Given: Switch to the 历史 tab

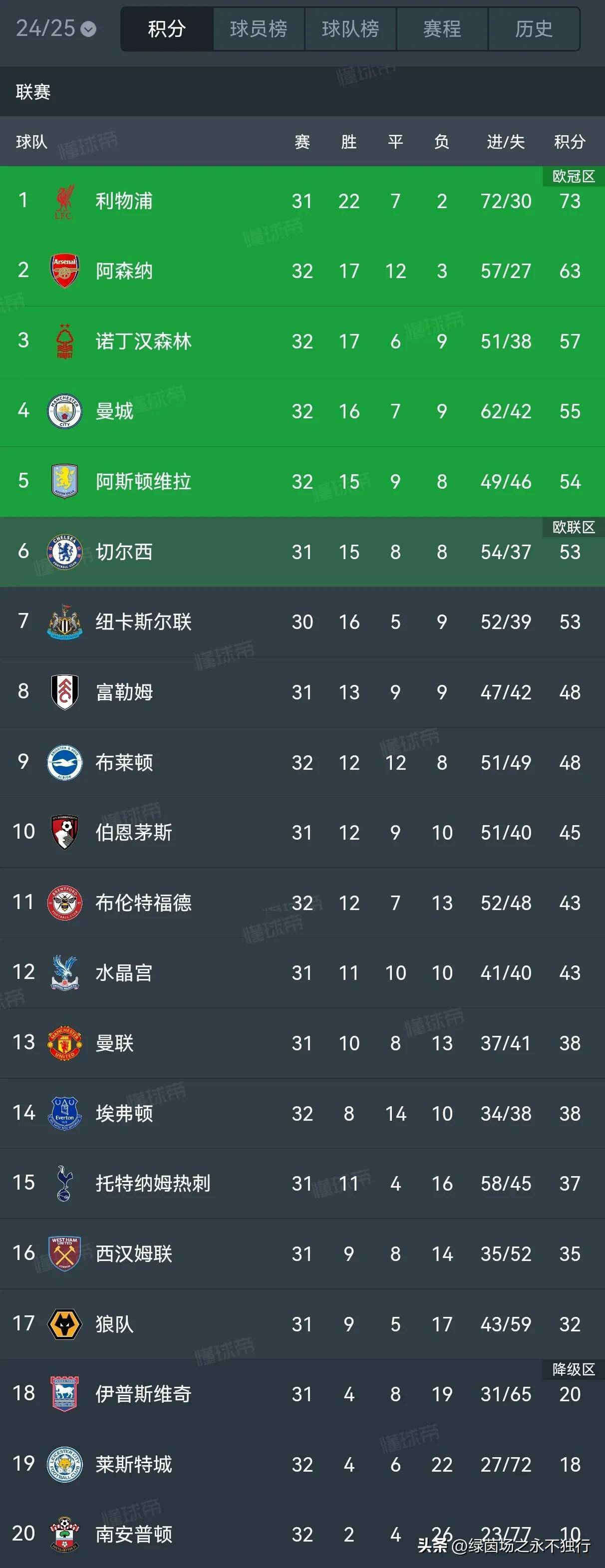Looking at the screenshot, I should [534, 27].
